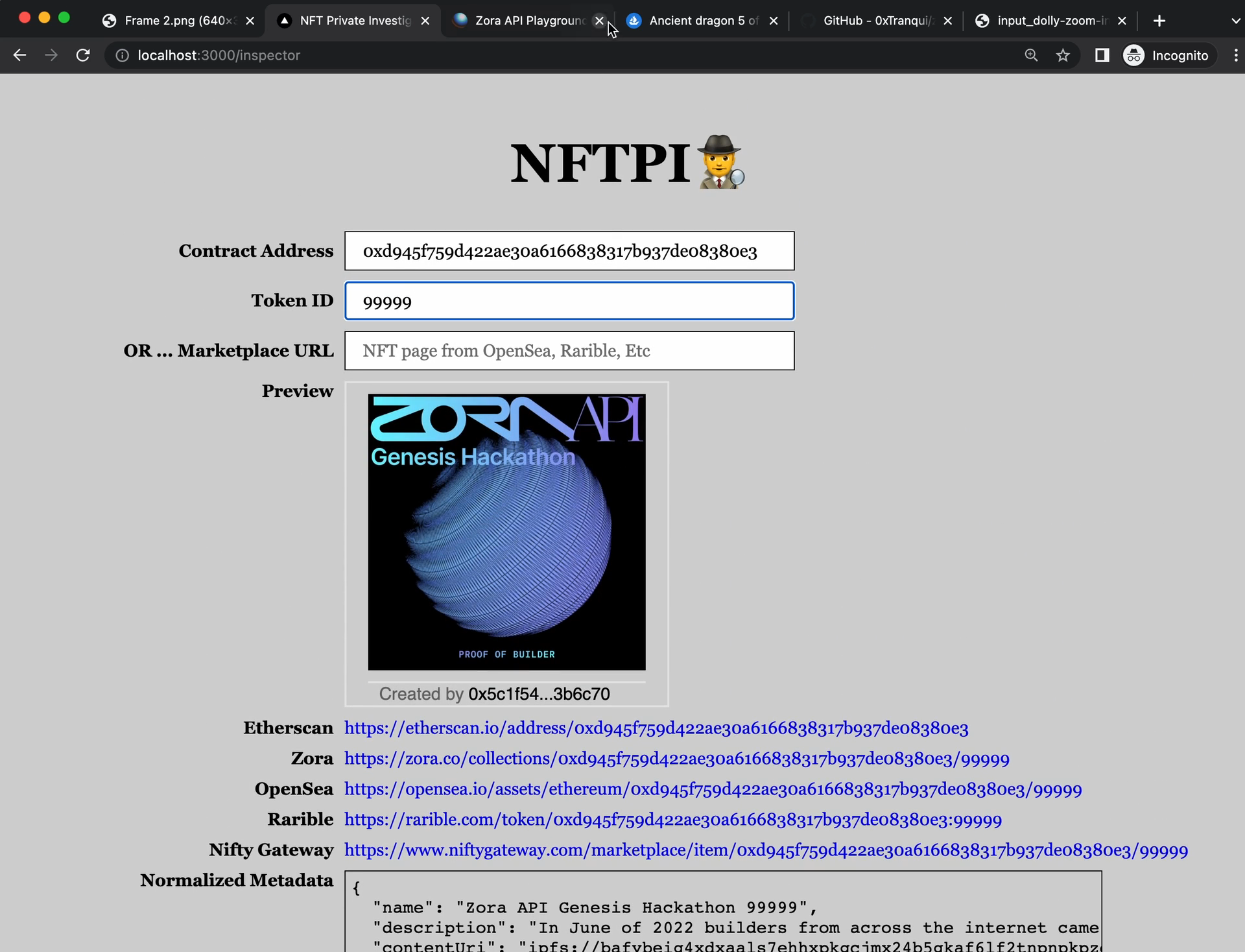This screenshot has height=952, width=1245.
Task: Click the Normalized Metadata JSON box
Action: pyautogui.click(x=723, y=911)
